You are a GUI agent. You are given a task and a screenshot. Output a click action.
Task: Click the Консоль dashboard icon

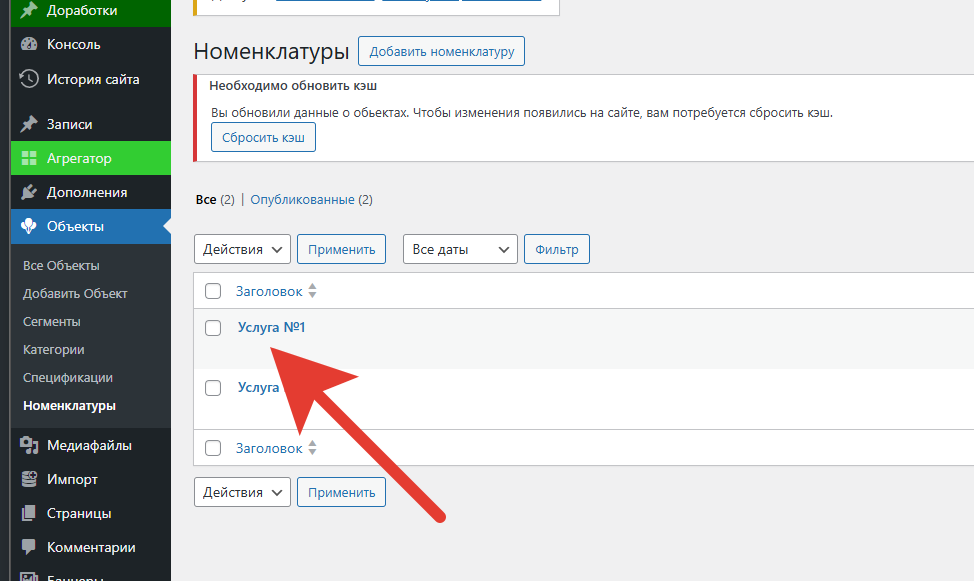[x=29, y=44]
